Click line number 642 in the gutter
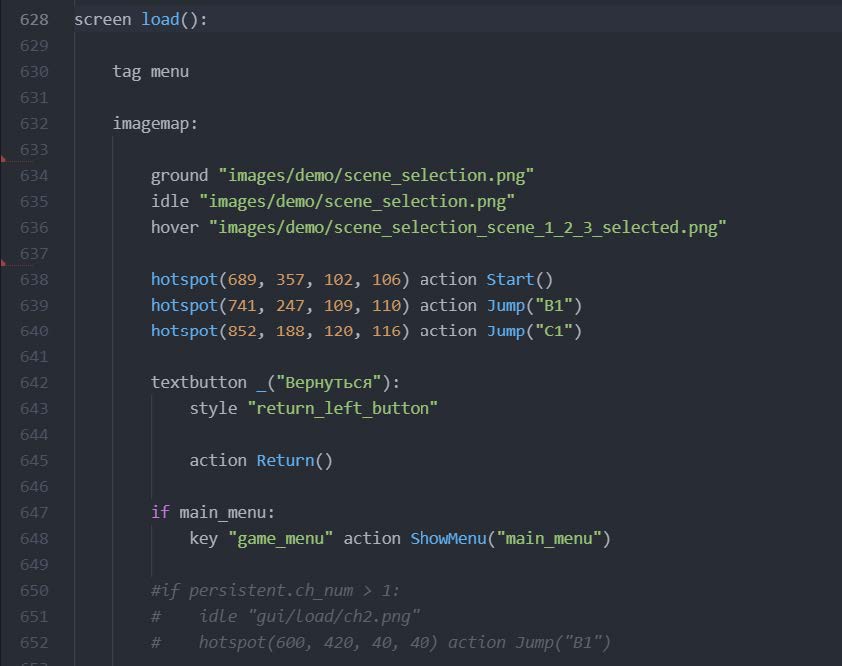Screen dimensions: 842x666 [34, 383]
